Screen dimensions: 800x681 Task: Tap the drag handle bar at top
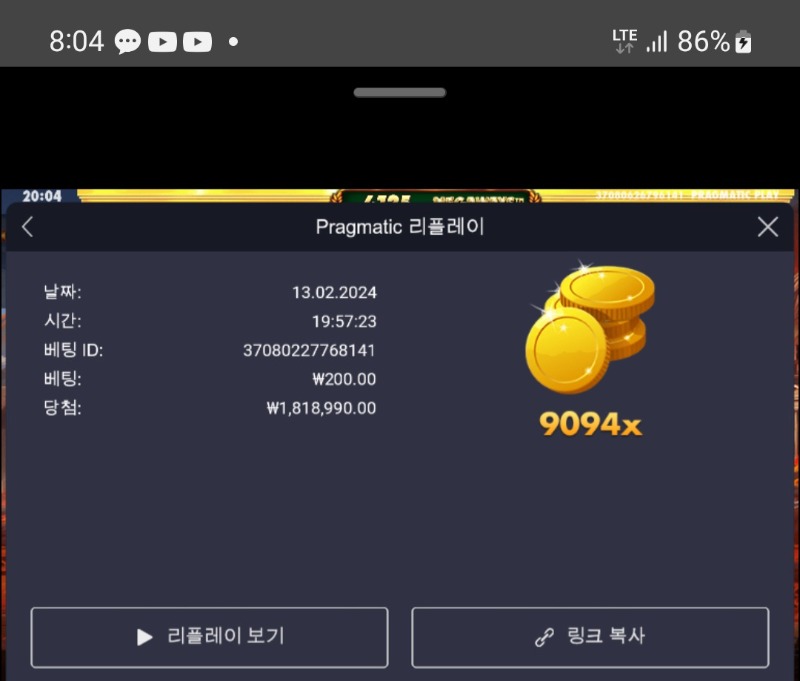pos(399,92)
